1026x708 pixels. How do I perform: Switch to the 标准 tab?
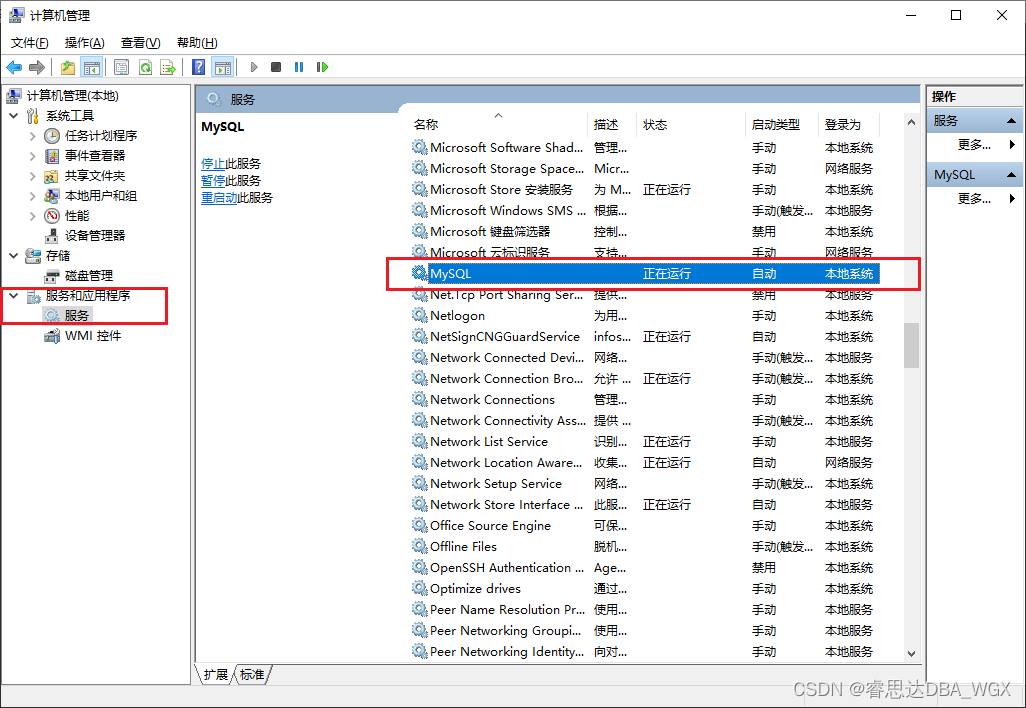252,674
